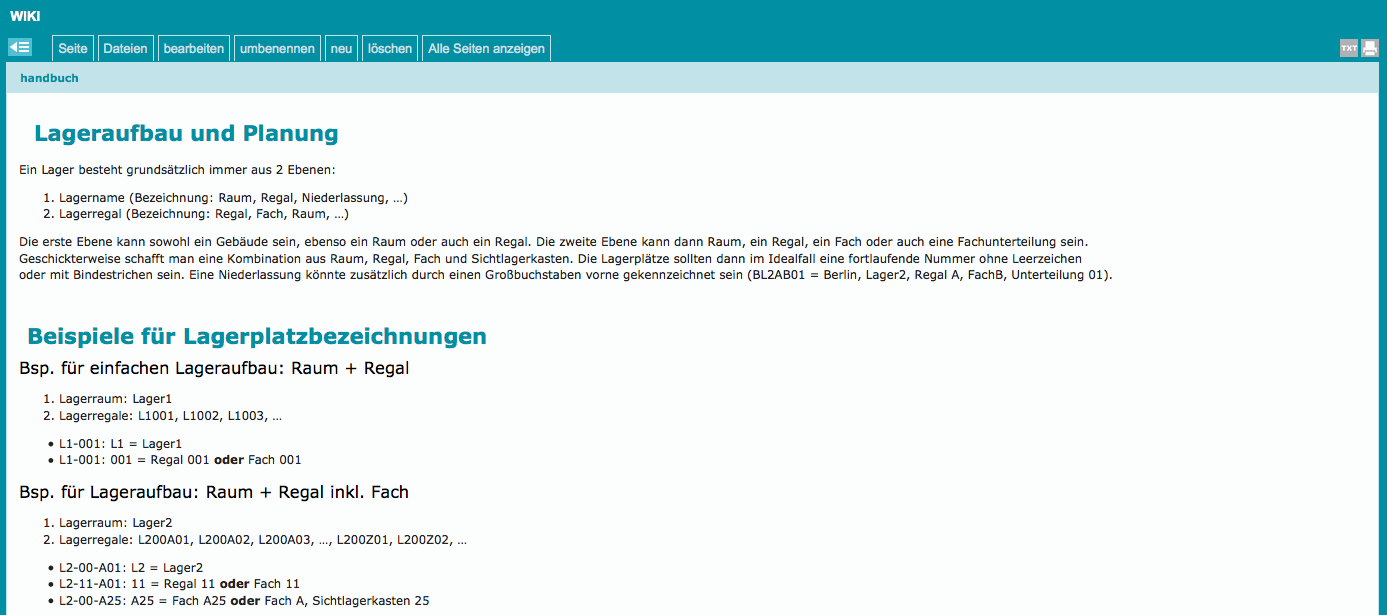Screen dimensions: 1387x615
Task: Follow the handbuch breadcrumb link
Action: (49, 78)
